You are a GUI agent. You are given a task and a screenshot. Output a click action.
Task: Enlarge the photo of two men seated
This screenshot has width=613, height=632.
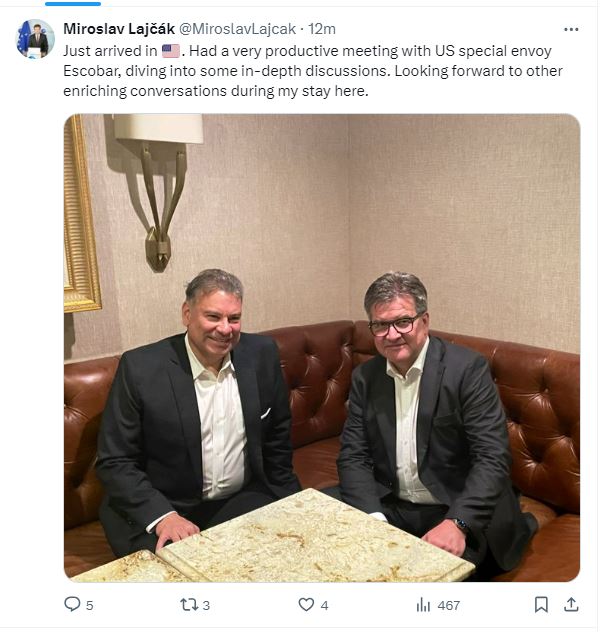tap(322, 347)
